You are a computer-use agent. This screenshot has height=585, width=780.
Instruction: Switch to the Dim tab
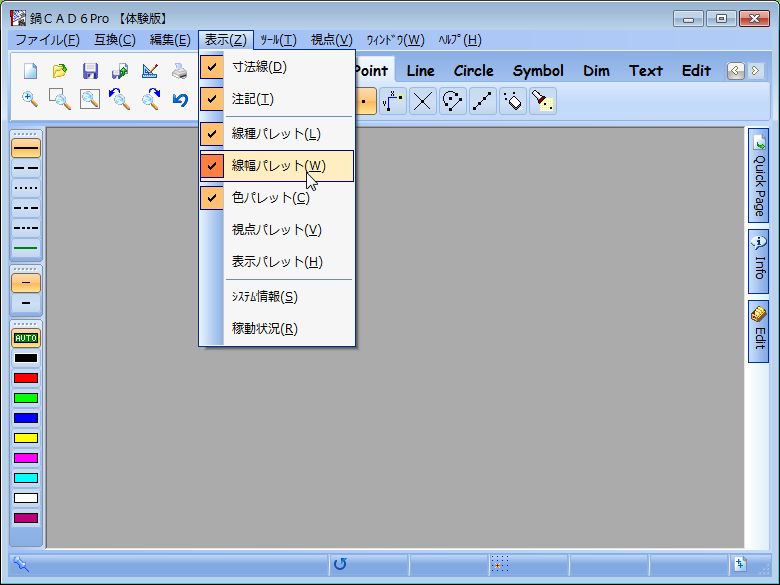[596, 71]
